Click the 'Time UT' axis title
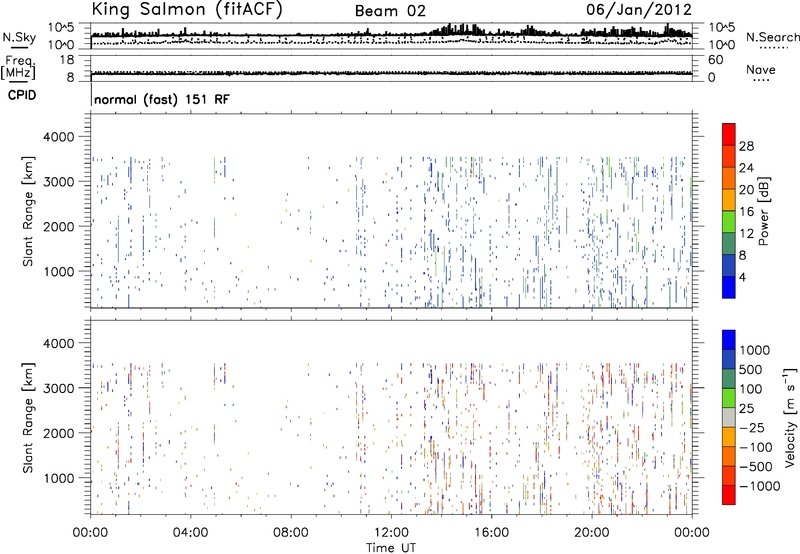This screenshot has height=554, width=800. coord(391,547)
